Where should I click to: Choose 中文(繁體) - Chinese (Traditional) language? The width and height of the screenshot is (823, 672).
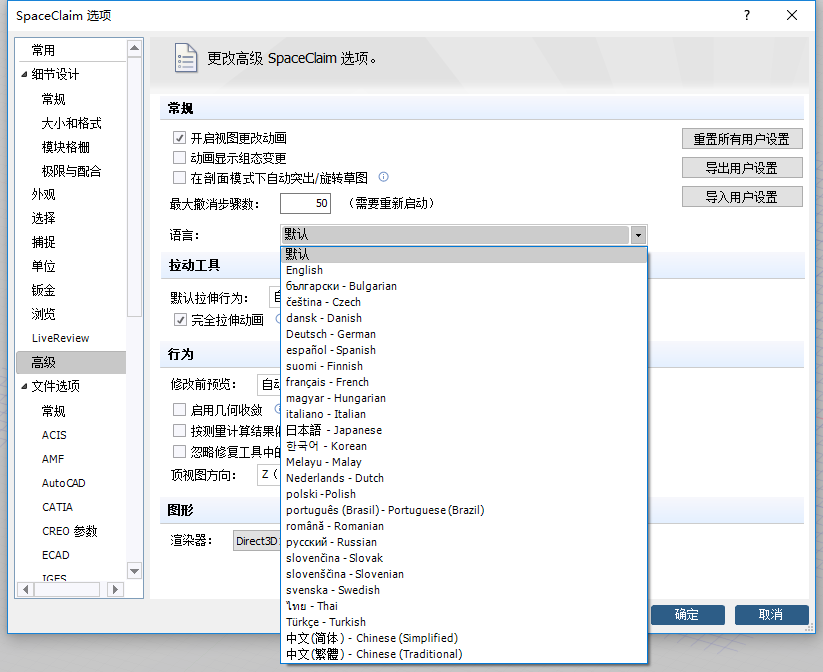coord(464,654)
